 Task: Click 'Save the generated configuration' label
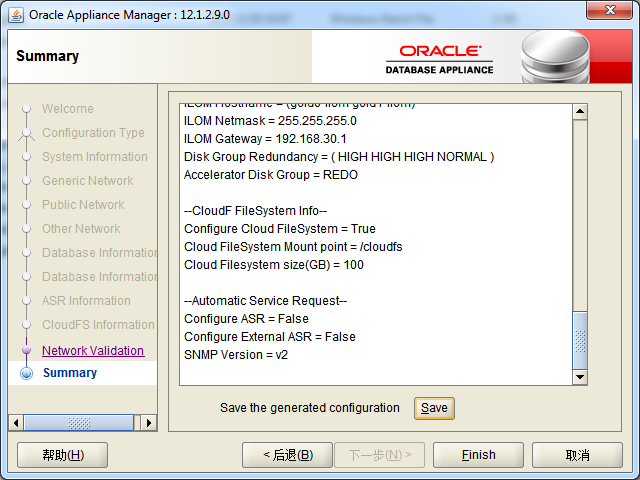click(x=310, y=408)
